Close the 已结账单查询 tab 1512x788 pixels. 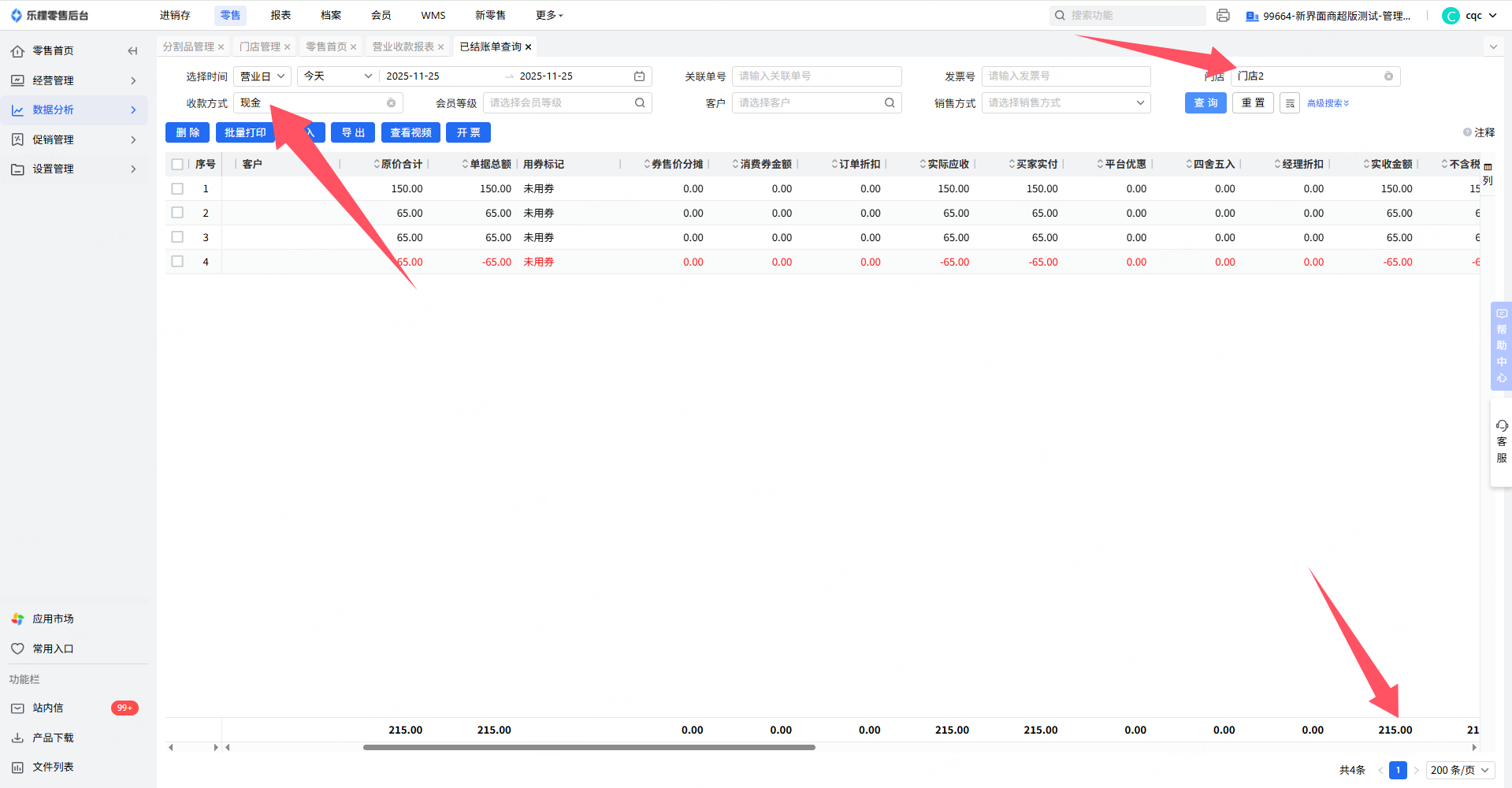coord(529,47)
